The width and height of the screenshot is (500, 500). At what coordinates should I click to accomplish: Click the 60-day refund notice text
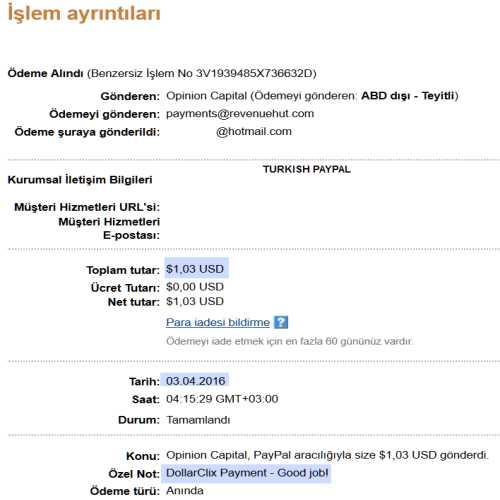pyautogui.click(x=289, y=341)
